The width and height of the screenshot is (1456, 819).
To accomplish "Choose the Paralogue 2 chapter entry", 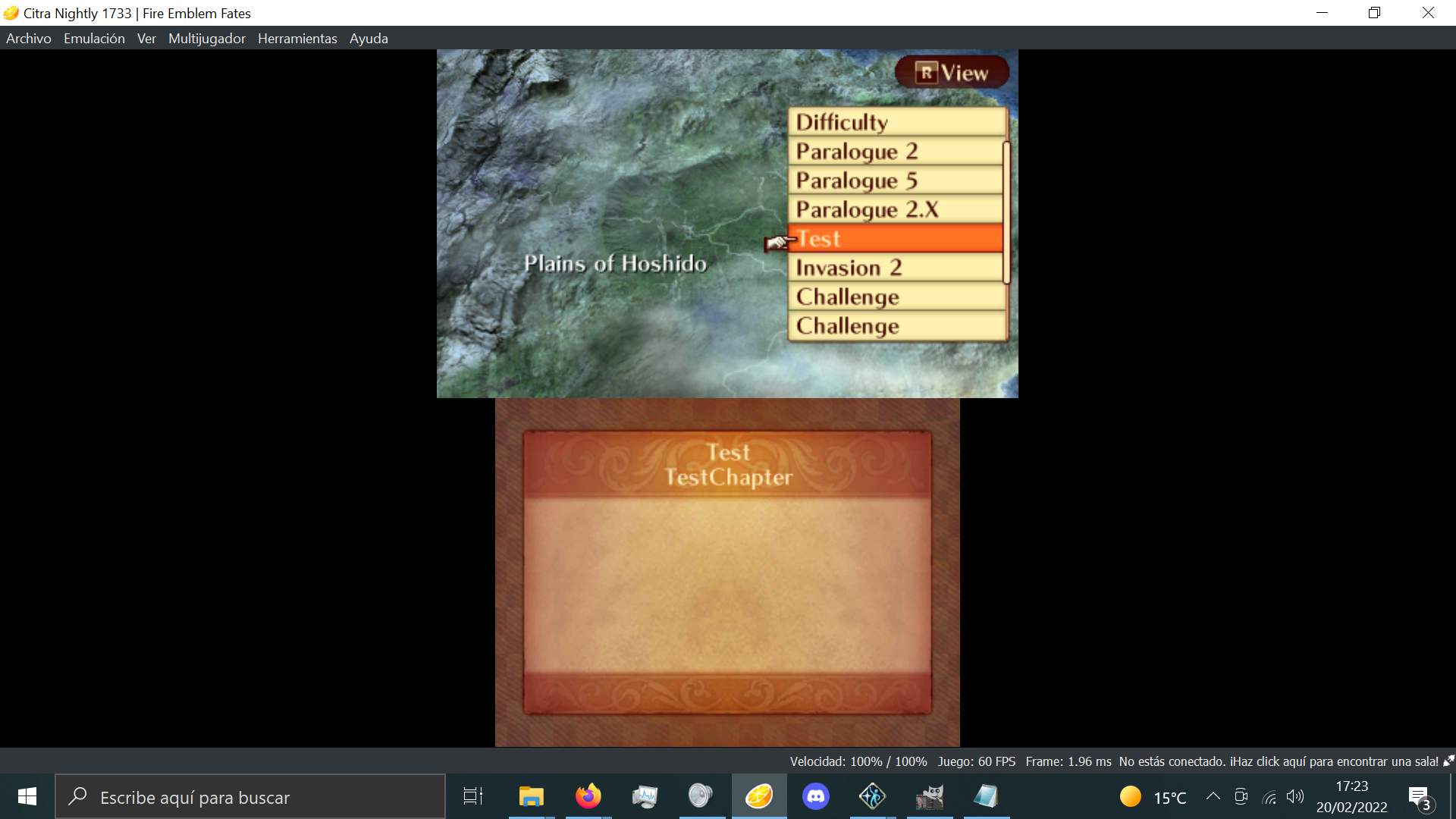I will [896, 152].
